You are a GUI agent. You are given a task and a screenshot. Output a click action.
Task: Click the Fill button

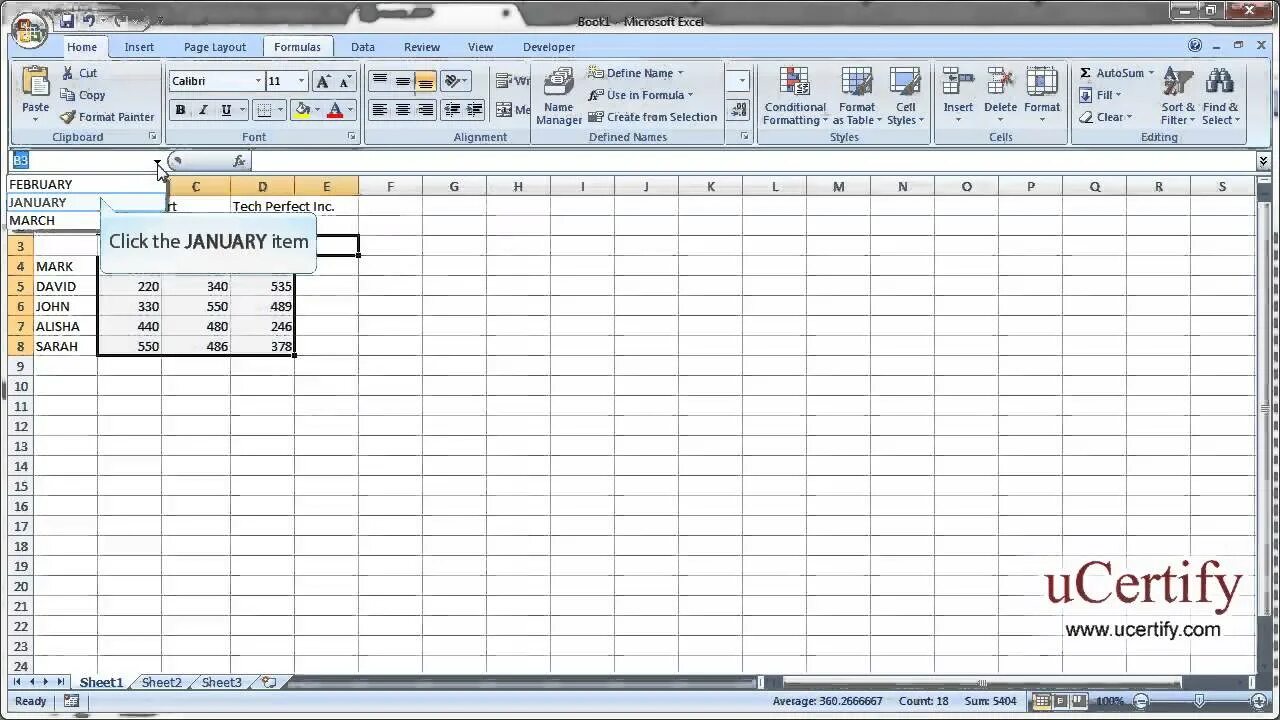click(1100, 95)
